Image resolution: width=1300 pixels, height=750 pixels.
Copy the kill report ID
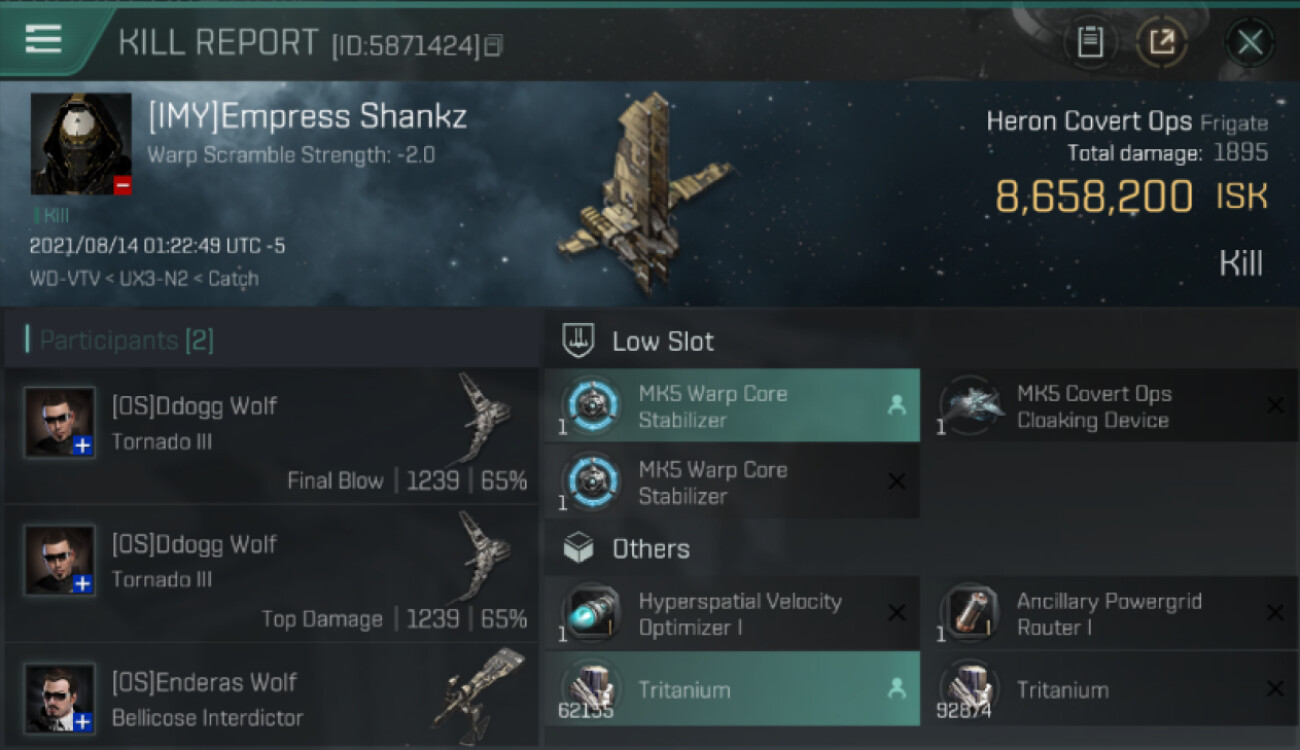[x=494, y=45]
